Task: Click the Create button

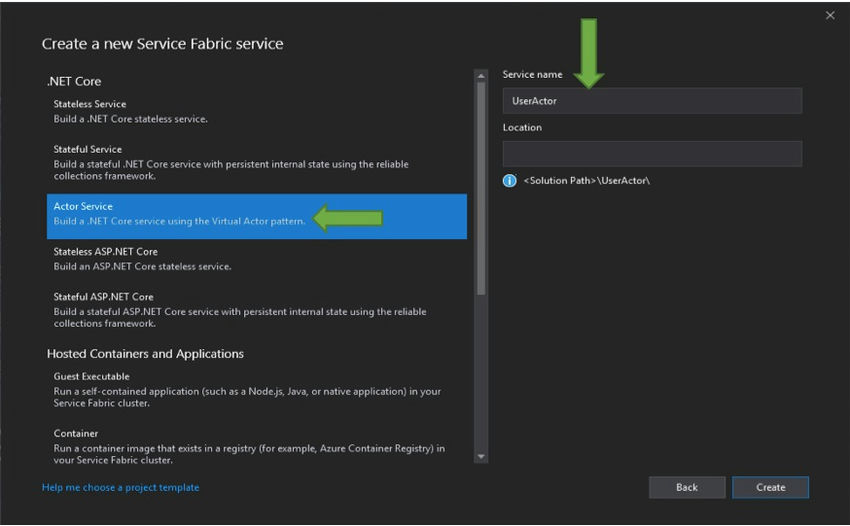Action: (x=770, y=487)
